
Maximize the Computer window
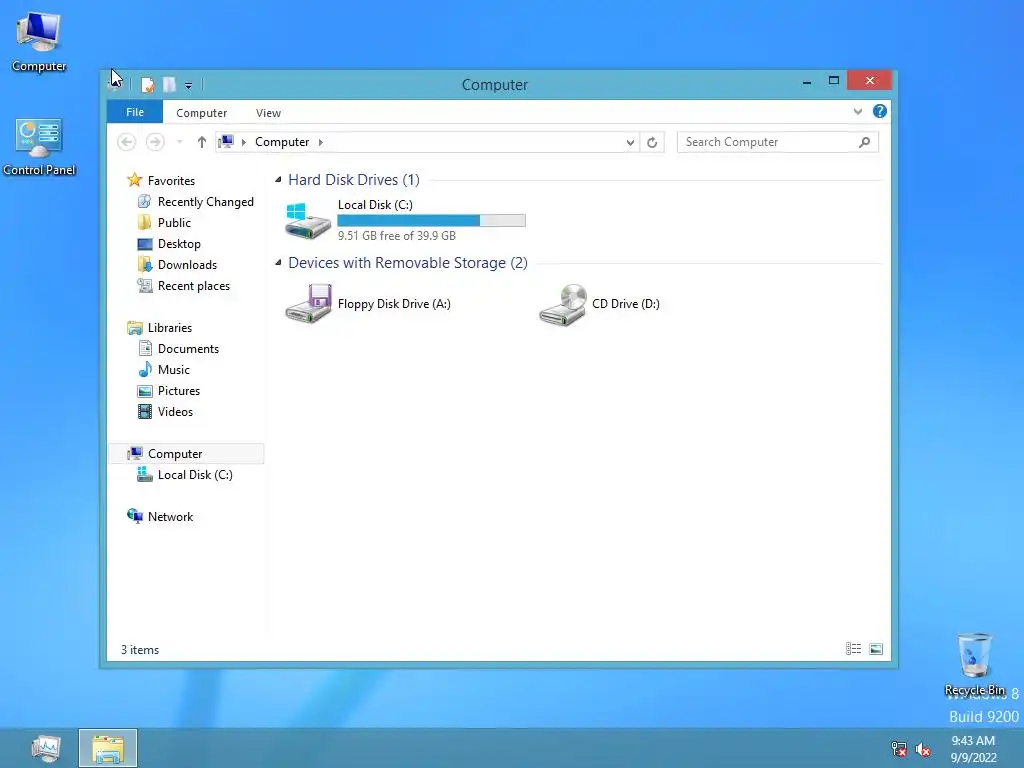(833, 80)
